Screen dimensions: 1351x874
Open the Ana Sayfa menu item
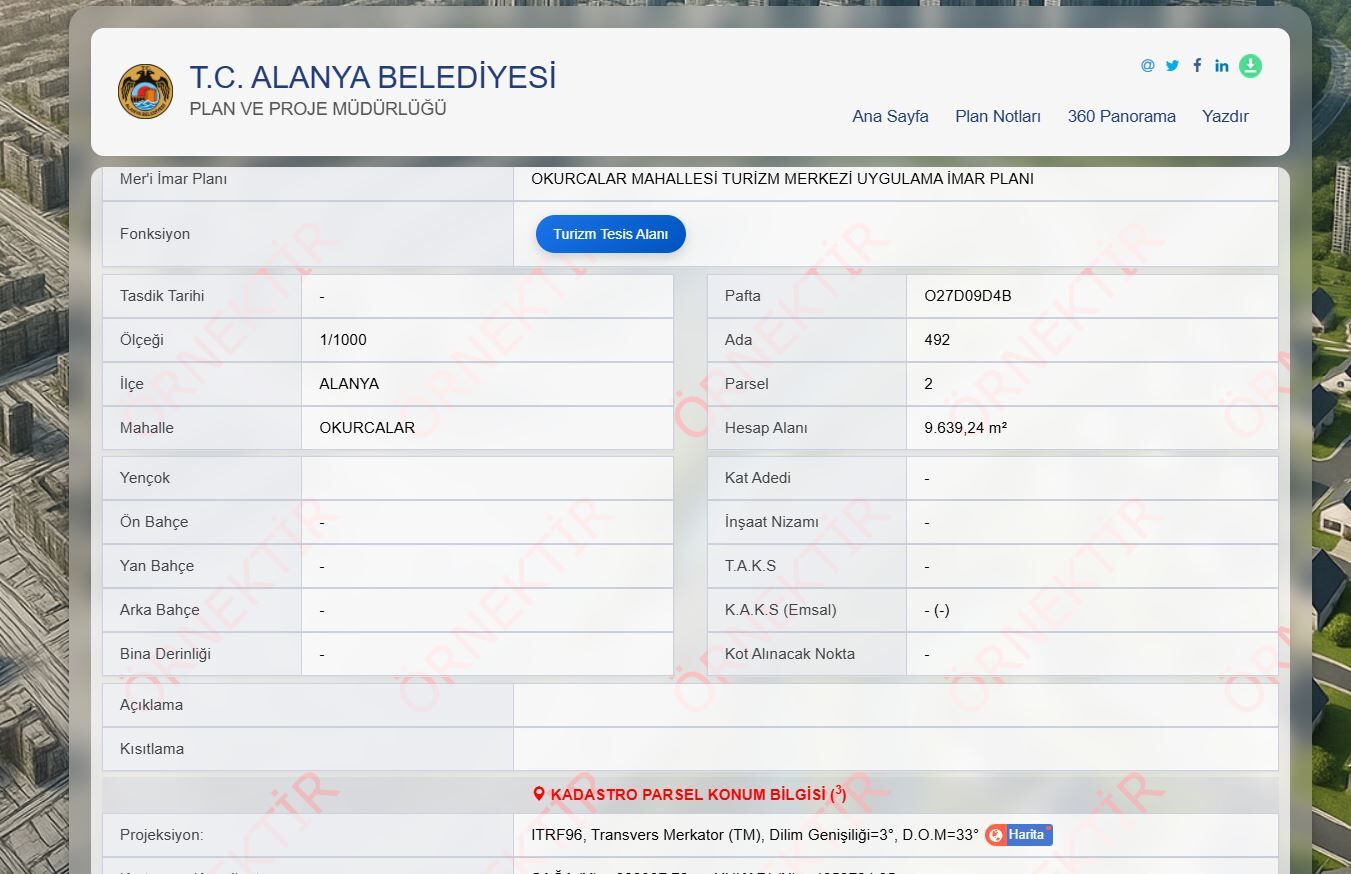[x=890, y=116]
